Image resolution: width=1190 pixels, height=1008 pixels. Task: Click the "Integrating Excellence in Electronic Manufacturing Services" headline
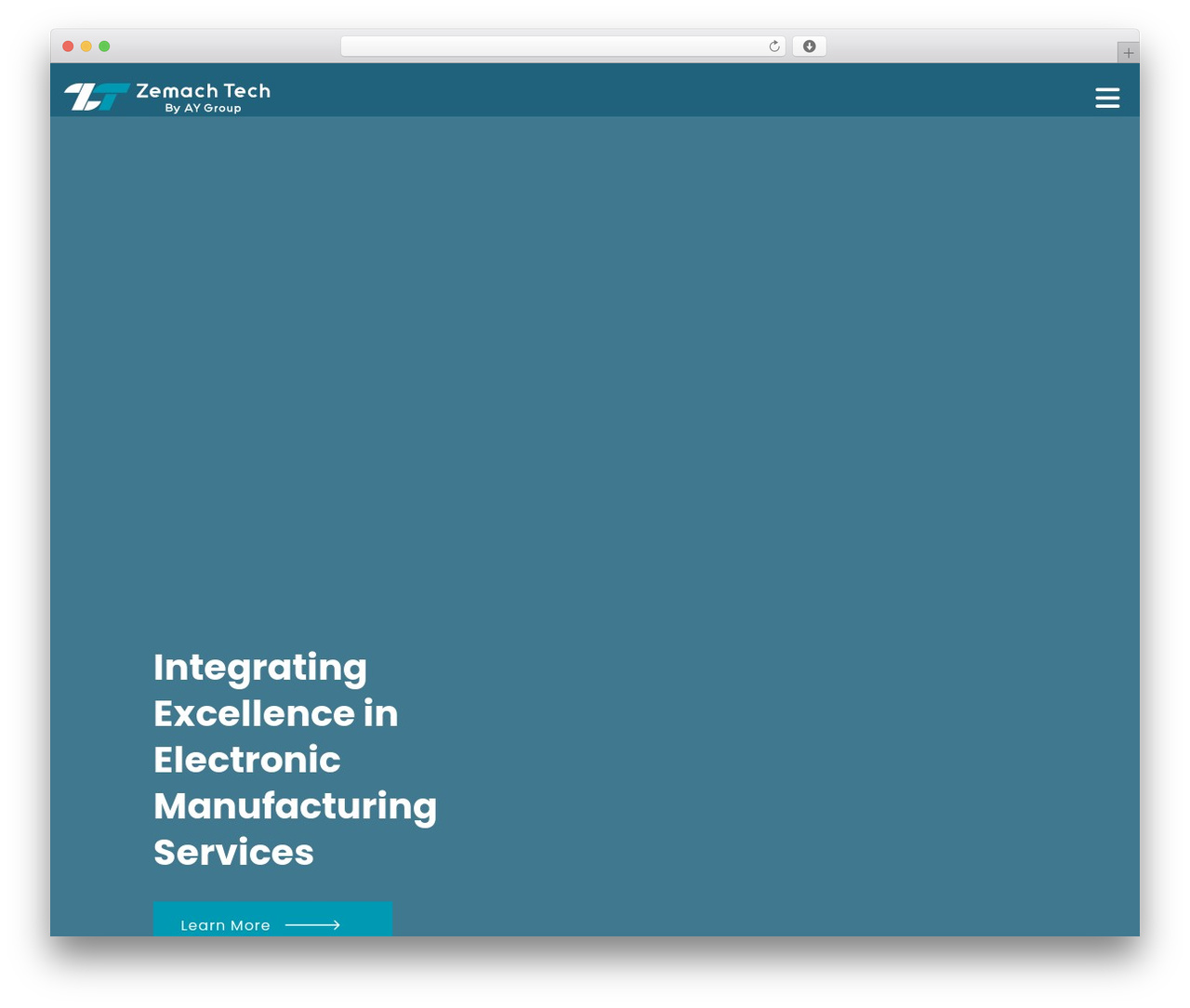tap(295, 760)
